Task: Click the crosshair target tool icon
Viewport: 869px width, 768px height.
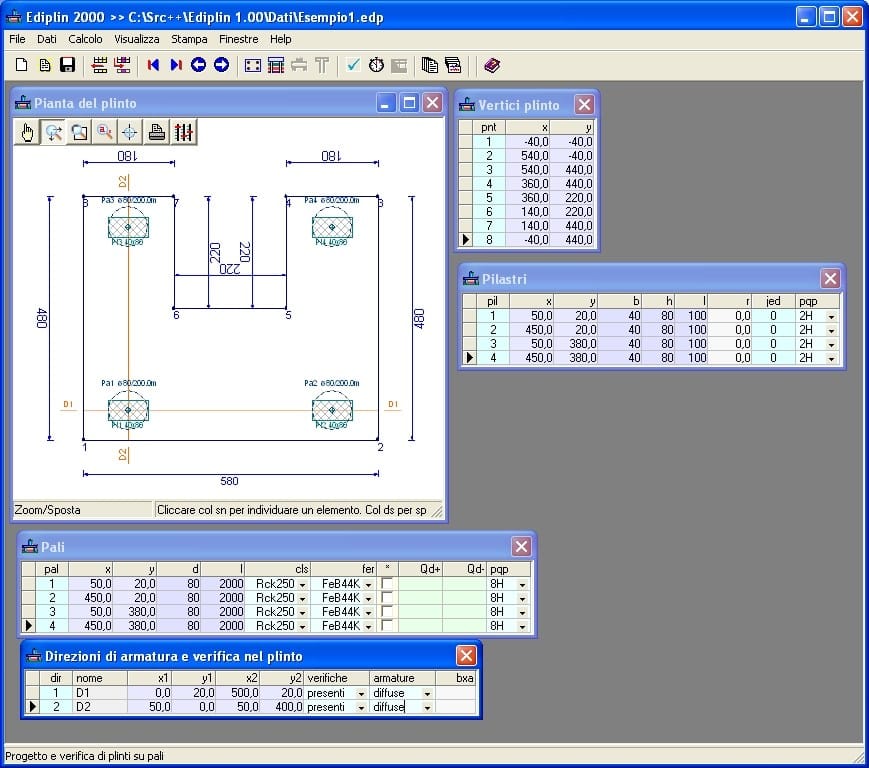Action: click(130, 132)
